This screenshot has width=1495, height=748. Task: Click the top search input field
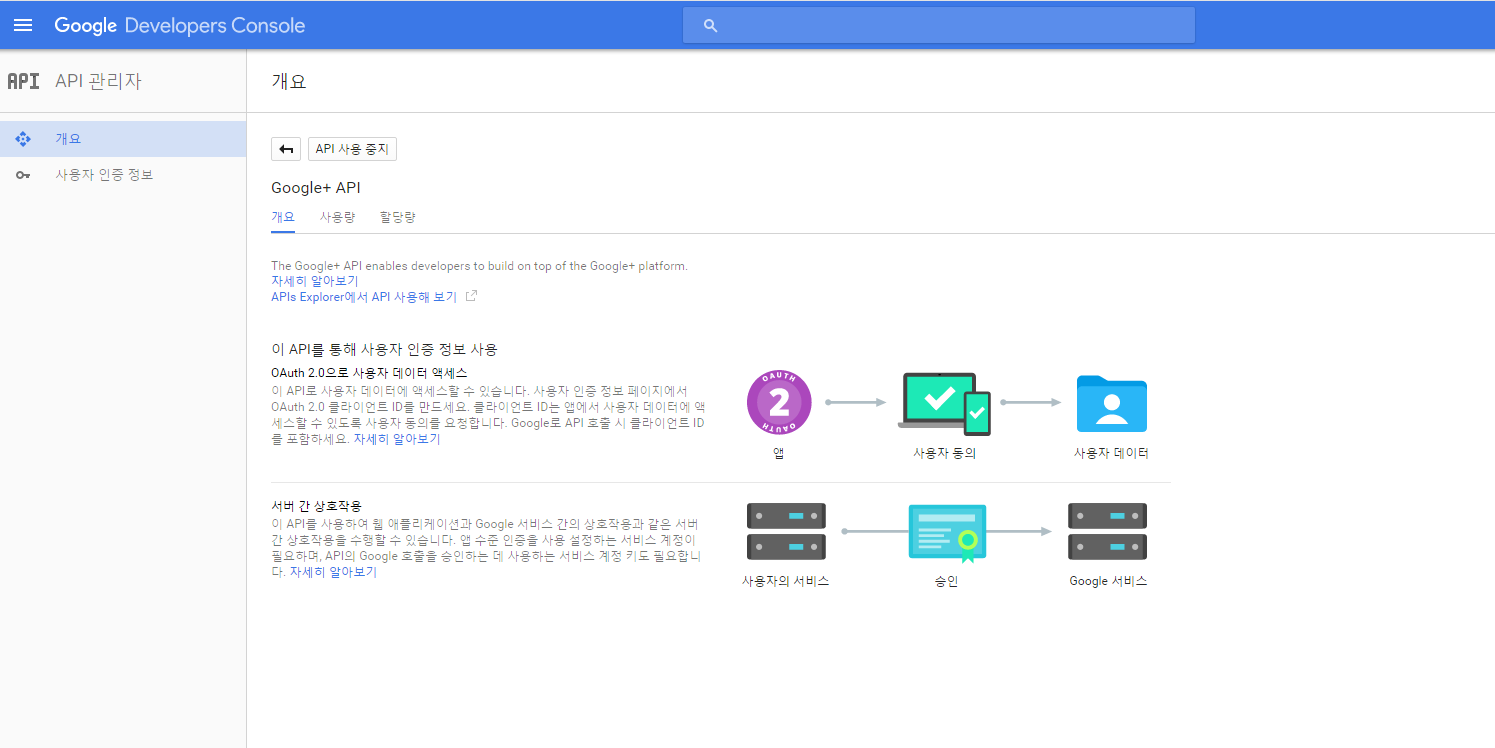(x=950, y=26)
